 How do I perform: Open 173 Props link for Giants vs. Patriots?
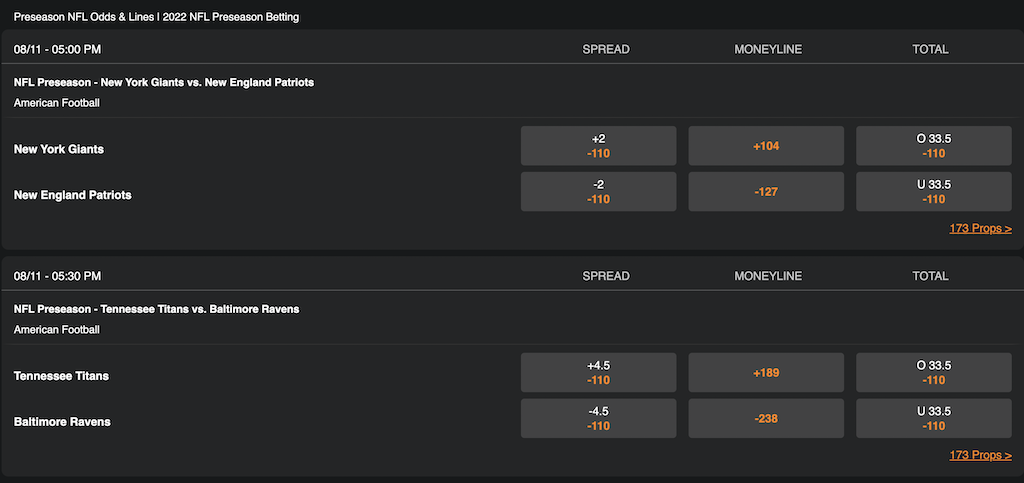click(x=980, y=228)
